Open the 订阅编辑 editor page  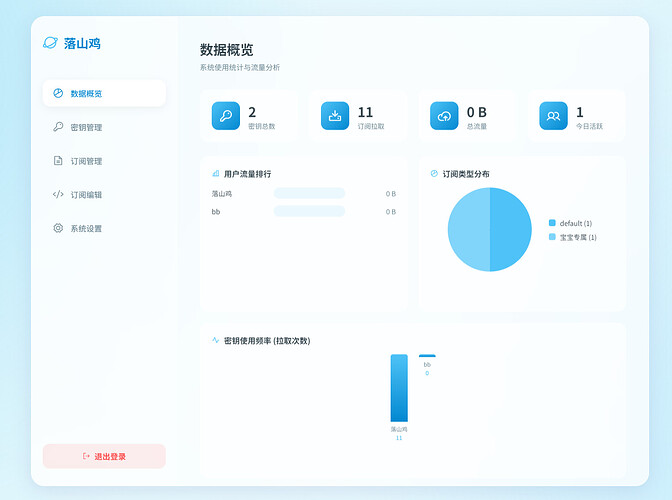point(104,195)
